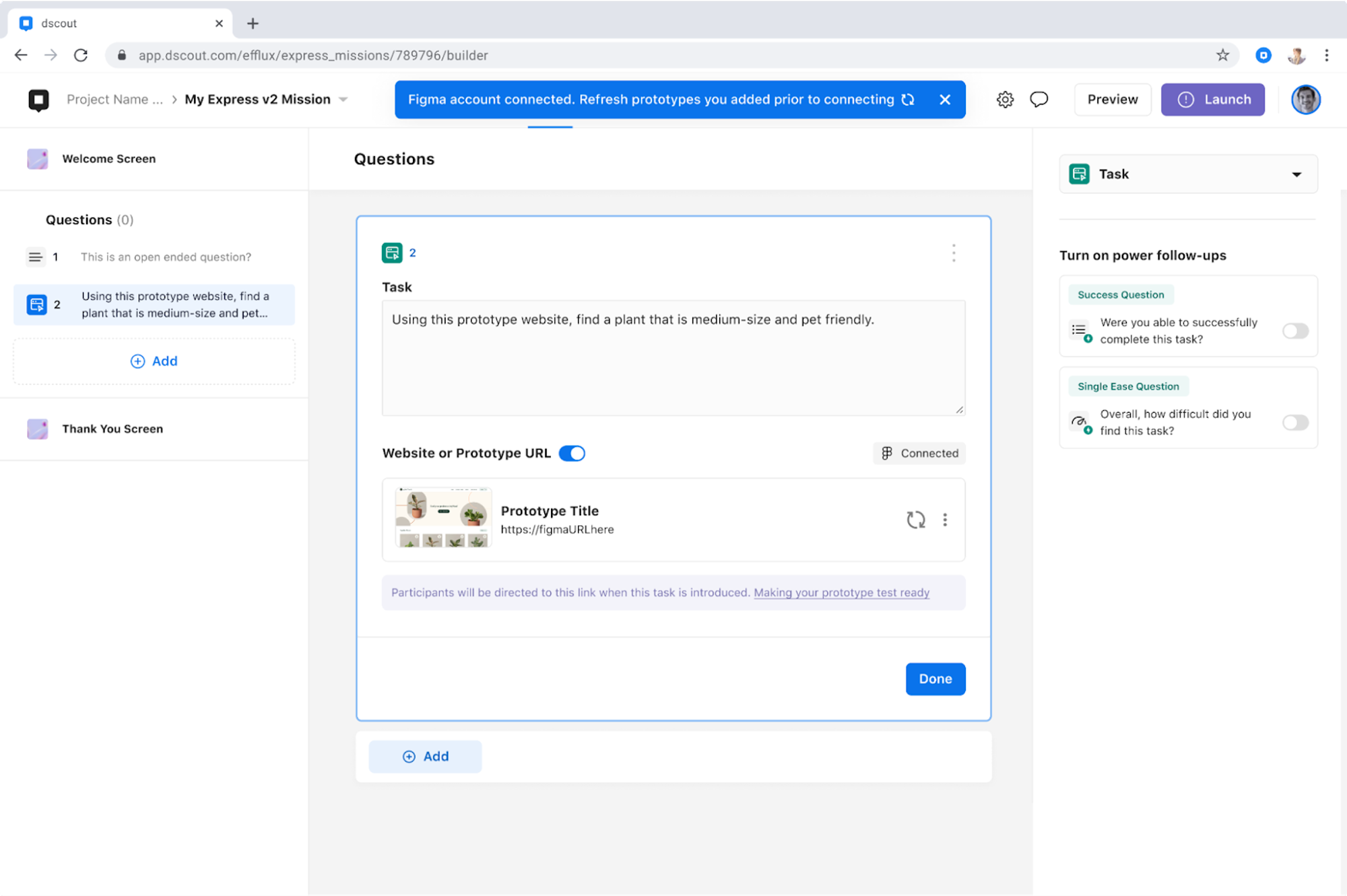Click open-ended question icon for question 1
This screenshot has height=896, width=1347.
point(36,257)
